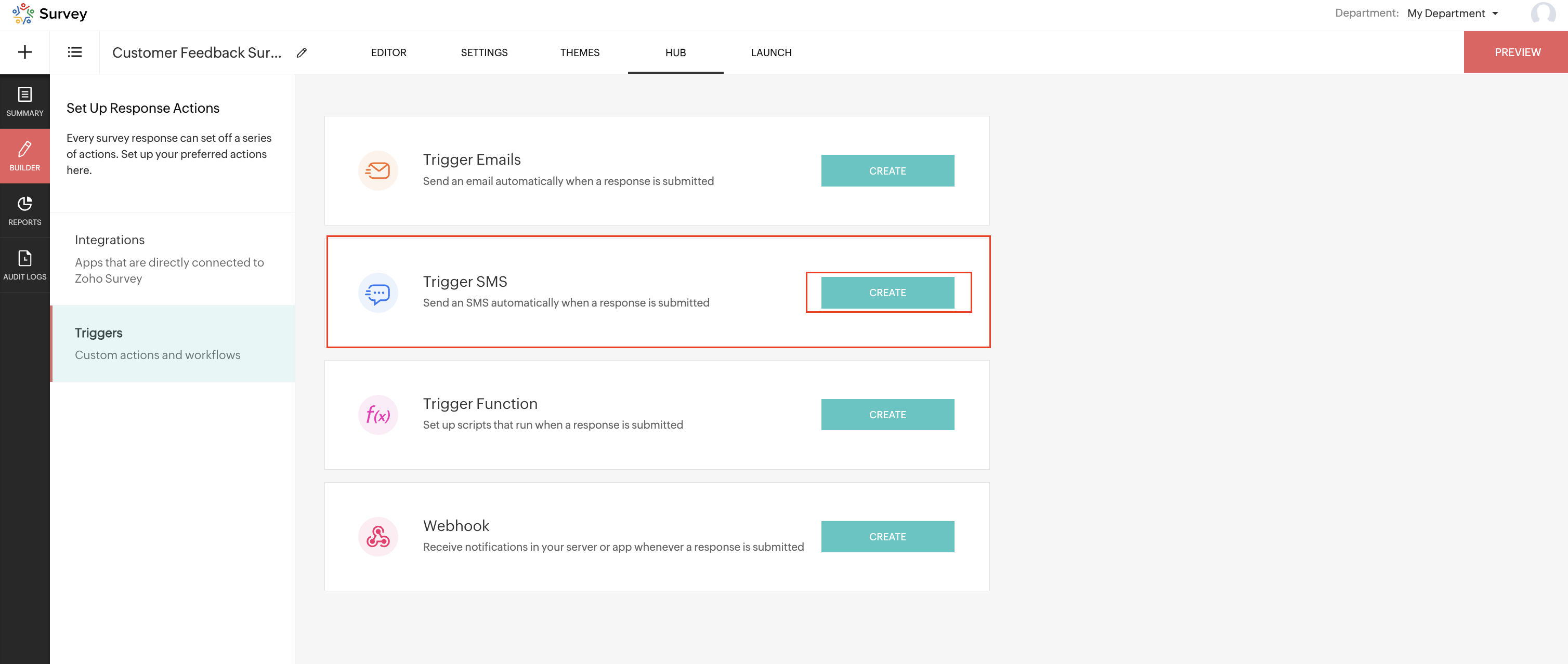The width and height of the screenshot is (1568, 664).
Task: Click the pencil icon to rename survey
Action: [302, 53]
